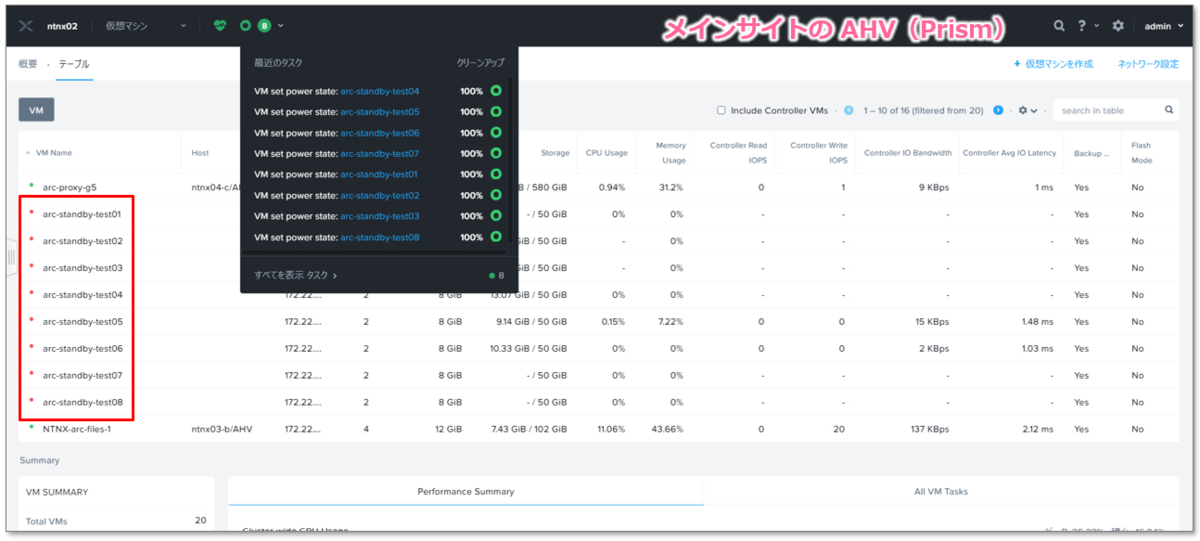This screenshot has height=541, width=1200.
Task: Open task link arc-standby-test04
Action: (x=379, y=91)
